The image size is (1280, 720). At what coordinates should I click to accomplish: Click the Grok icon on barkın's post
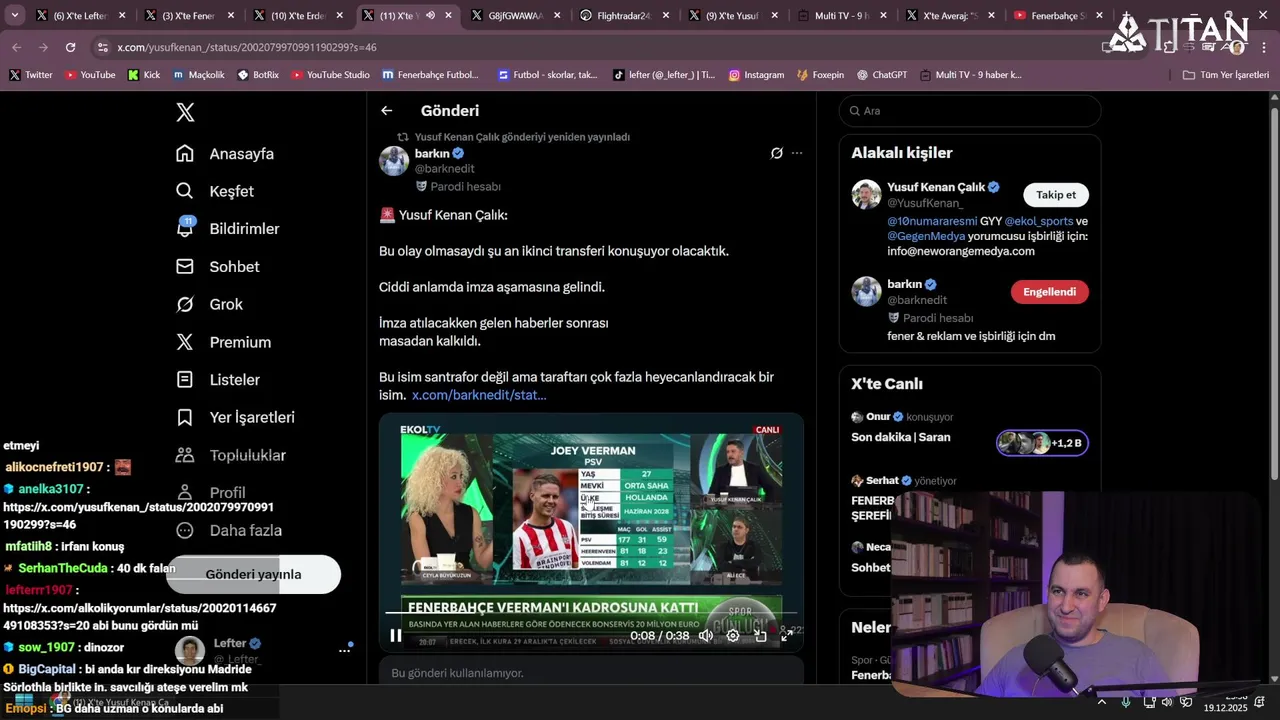tap(776, 153)
